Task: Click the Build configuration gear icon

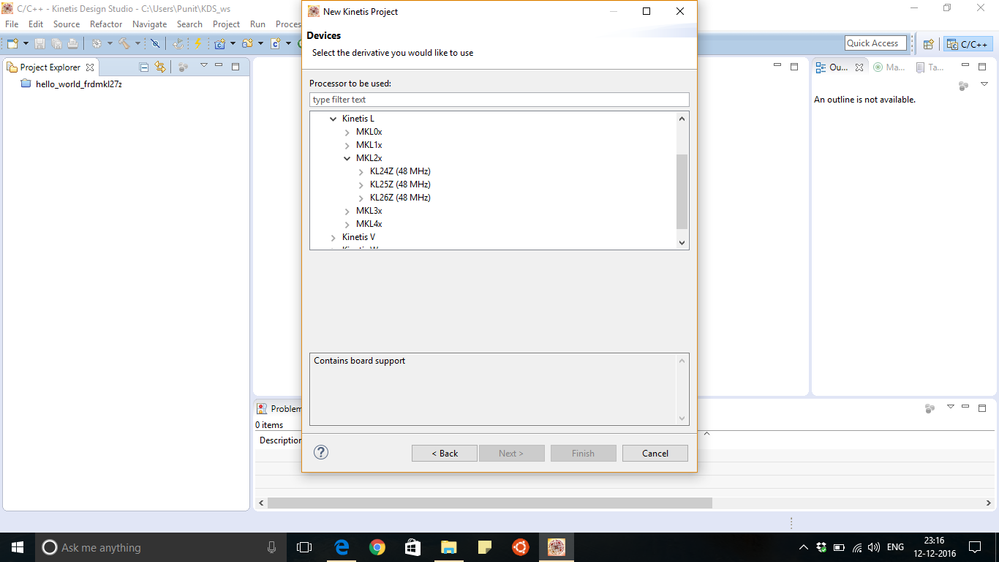Action: click(x=96, y=43)
